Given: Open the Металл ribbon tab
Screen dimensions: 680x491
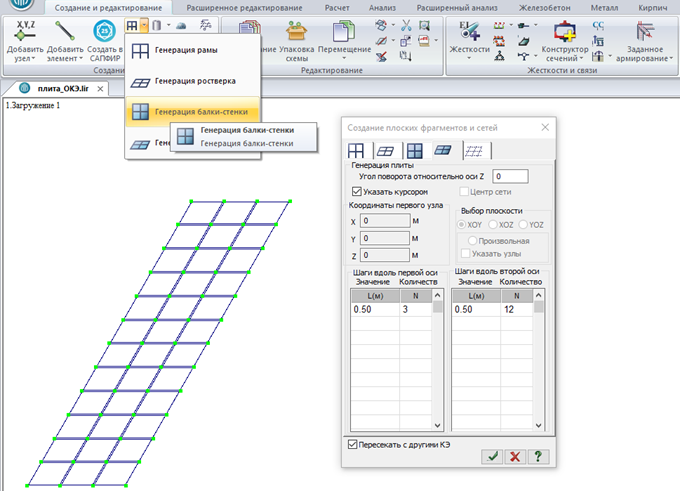Looking at the screenshot, I should pos(604,8).
